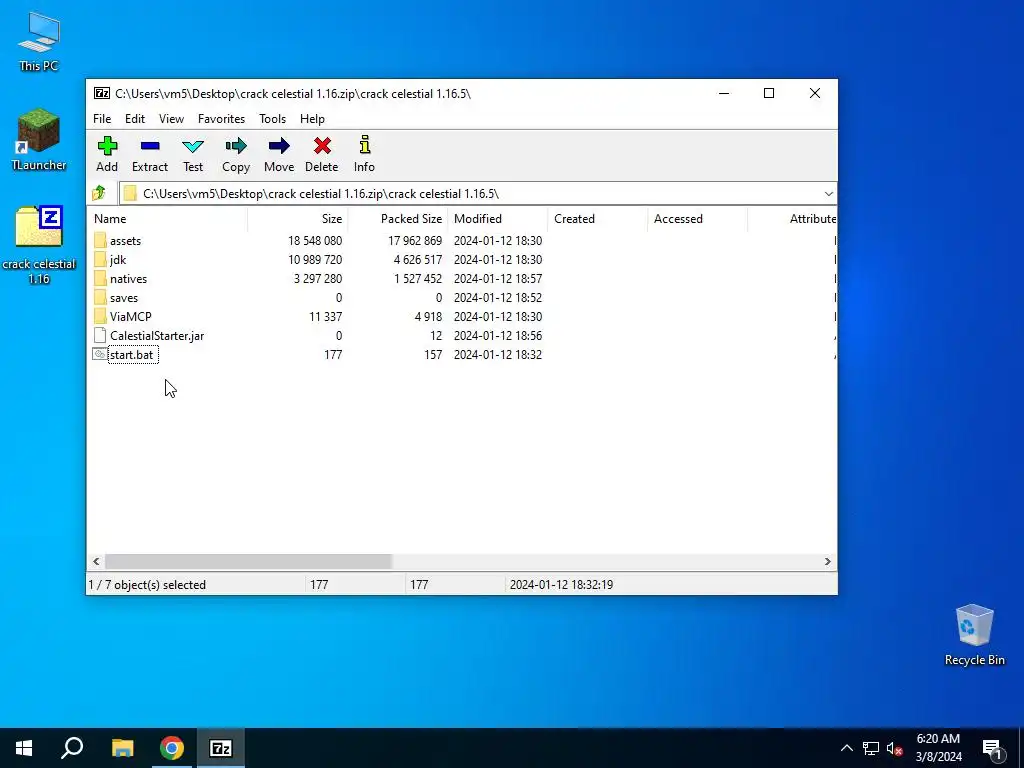Click status bar selection count text
The height and width of the screenshot is (768, 1024).
[x=147, y=584]
